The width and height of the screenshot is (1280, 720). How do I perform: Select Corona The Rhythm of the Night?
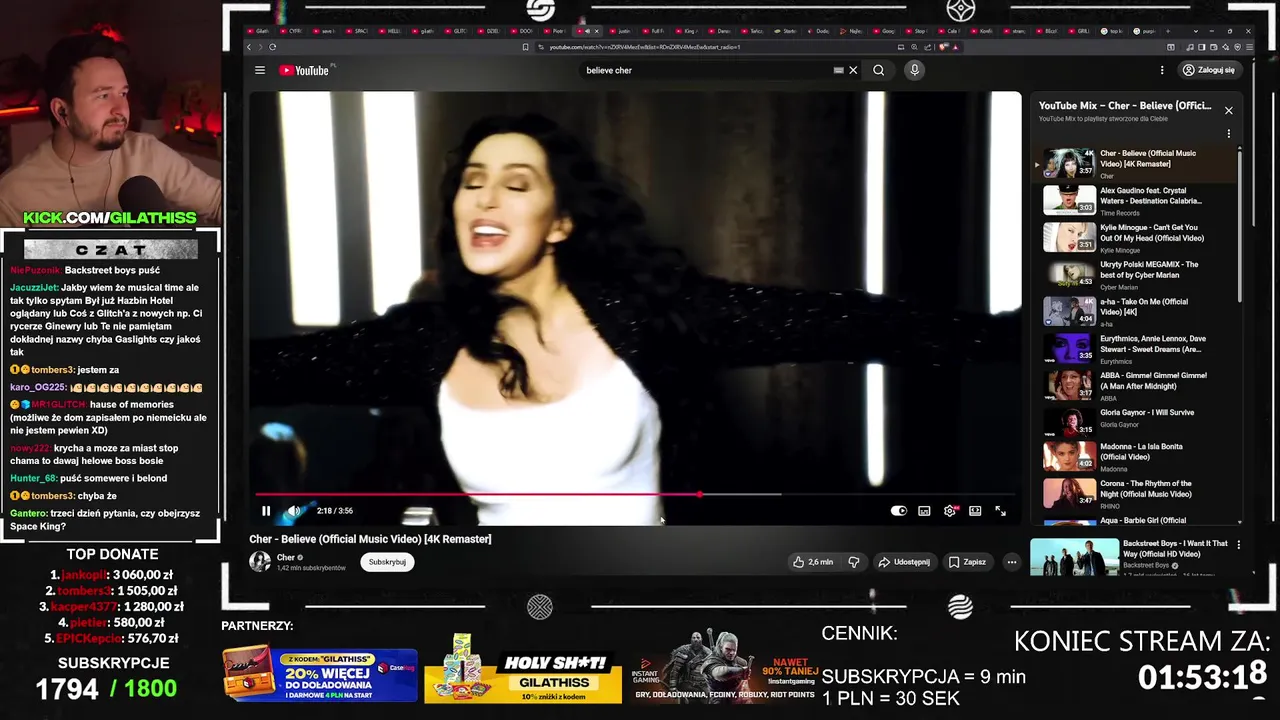[1135, 496]
